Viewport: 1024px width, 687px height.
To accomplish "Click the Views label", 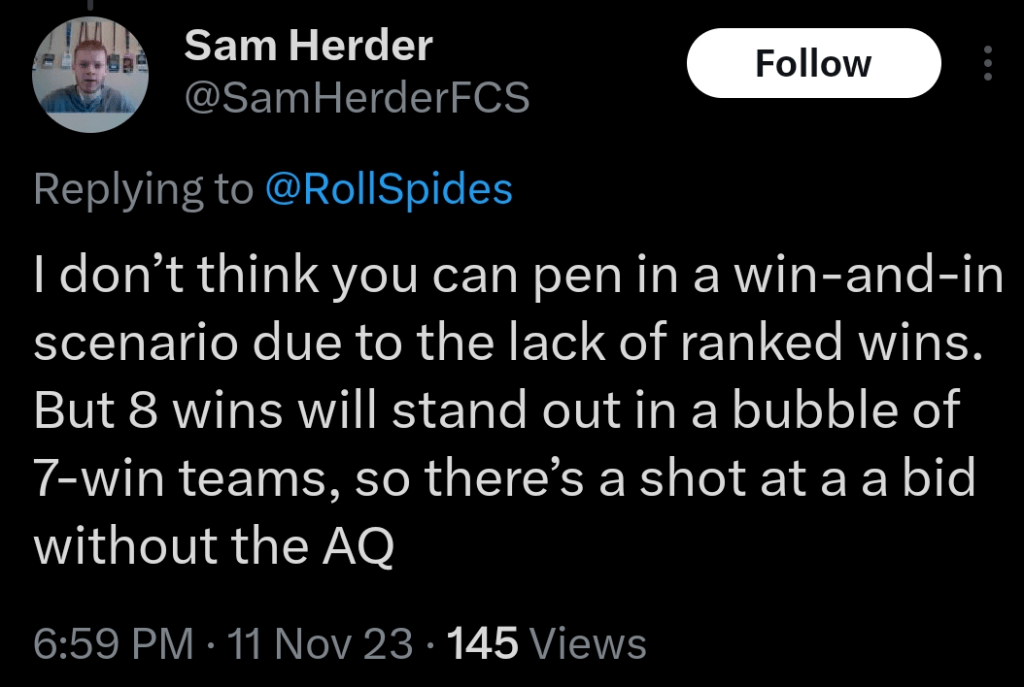I will coord(588,644).
